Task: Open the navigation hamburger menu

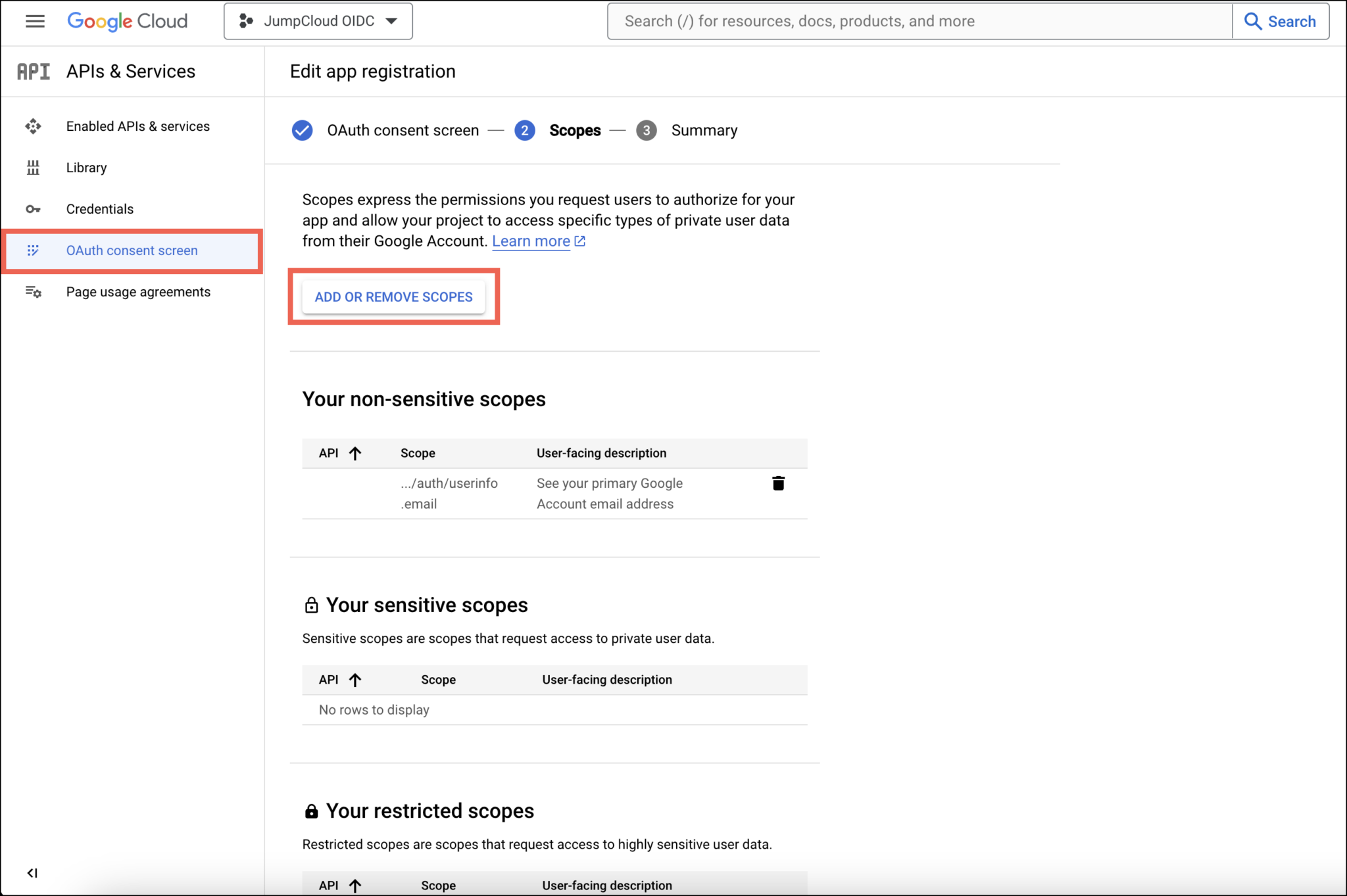Action: click(35, 21)
